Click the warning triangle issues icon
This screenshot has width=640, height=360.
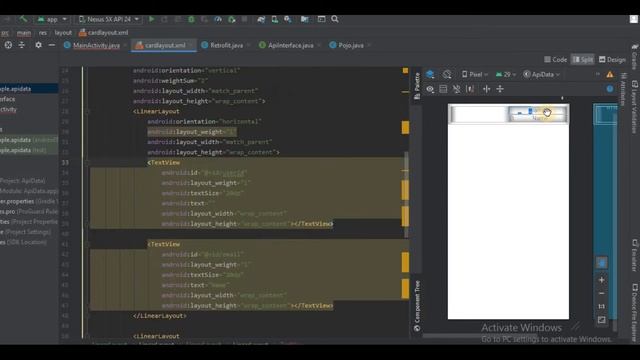pos(610,74)
